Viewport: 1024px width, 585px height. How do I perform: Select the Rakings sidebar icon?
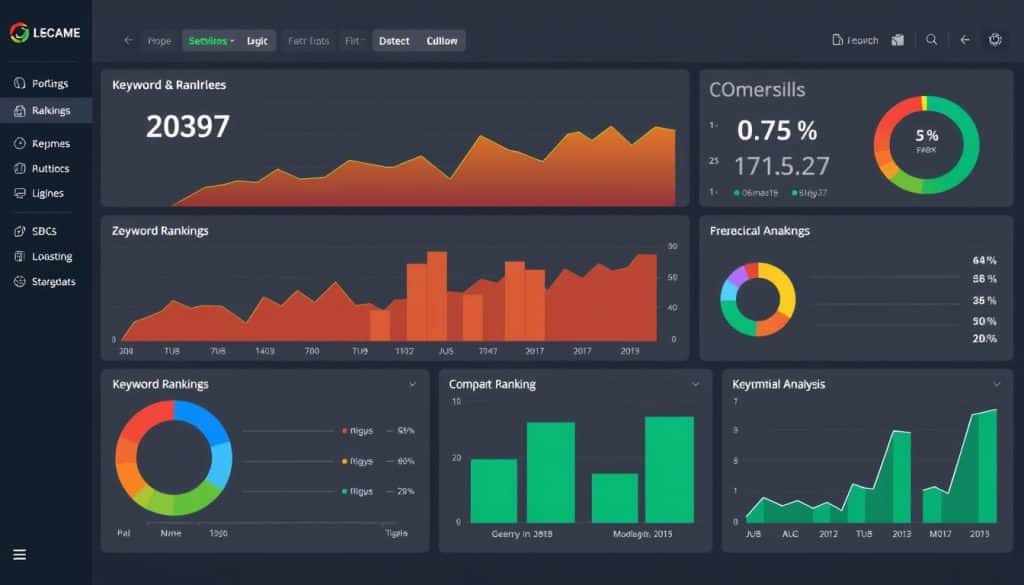(20, 111)
